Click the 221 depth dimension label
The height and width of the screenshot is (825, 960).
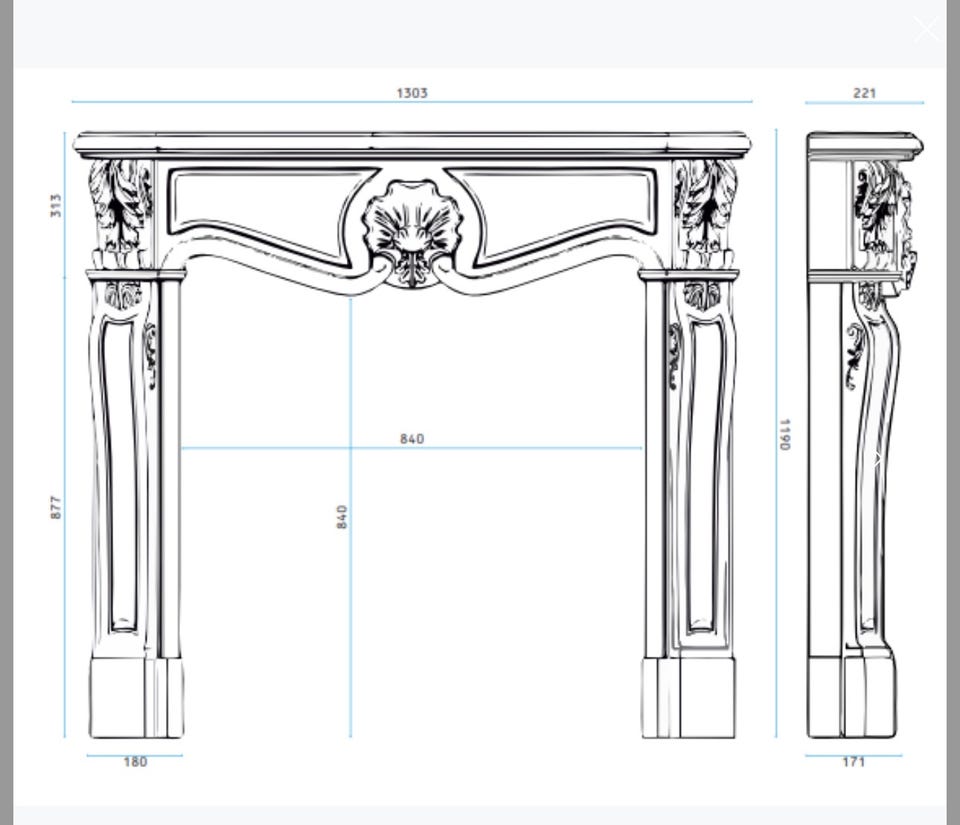tap(864, 93)
